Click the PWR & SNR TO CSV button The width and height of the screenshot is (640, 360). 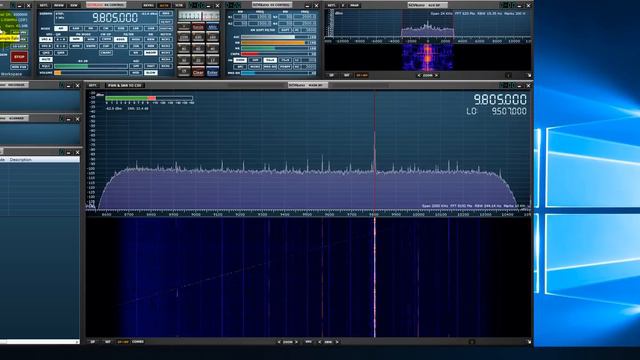coord(124,85)
